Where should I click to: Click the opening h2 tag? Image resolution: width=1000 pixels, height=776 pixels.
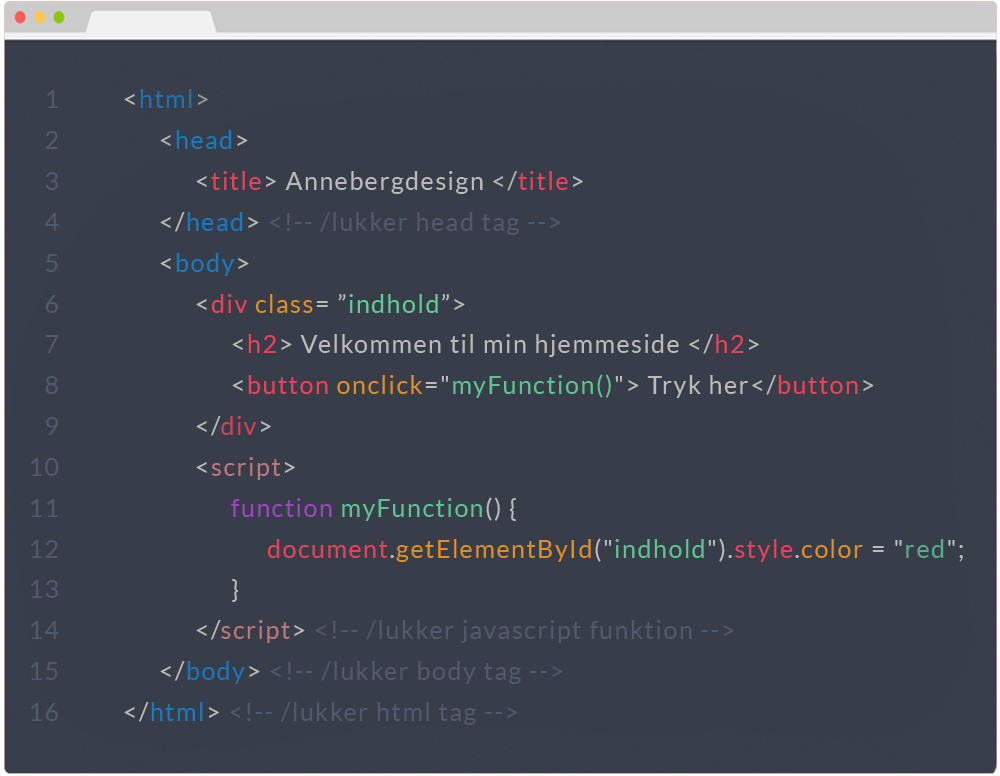261,345
